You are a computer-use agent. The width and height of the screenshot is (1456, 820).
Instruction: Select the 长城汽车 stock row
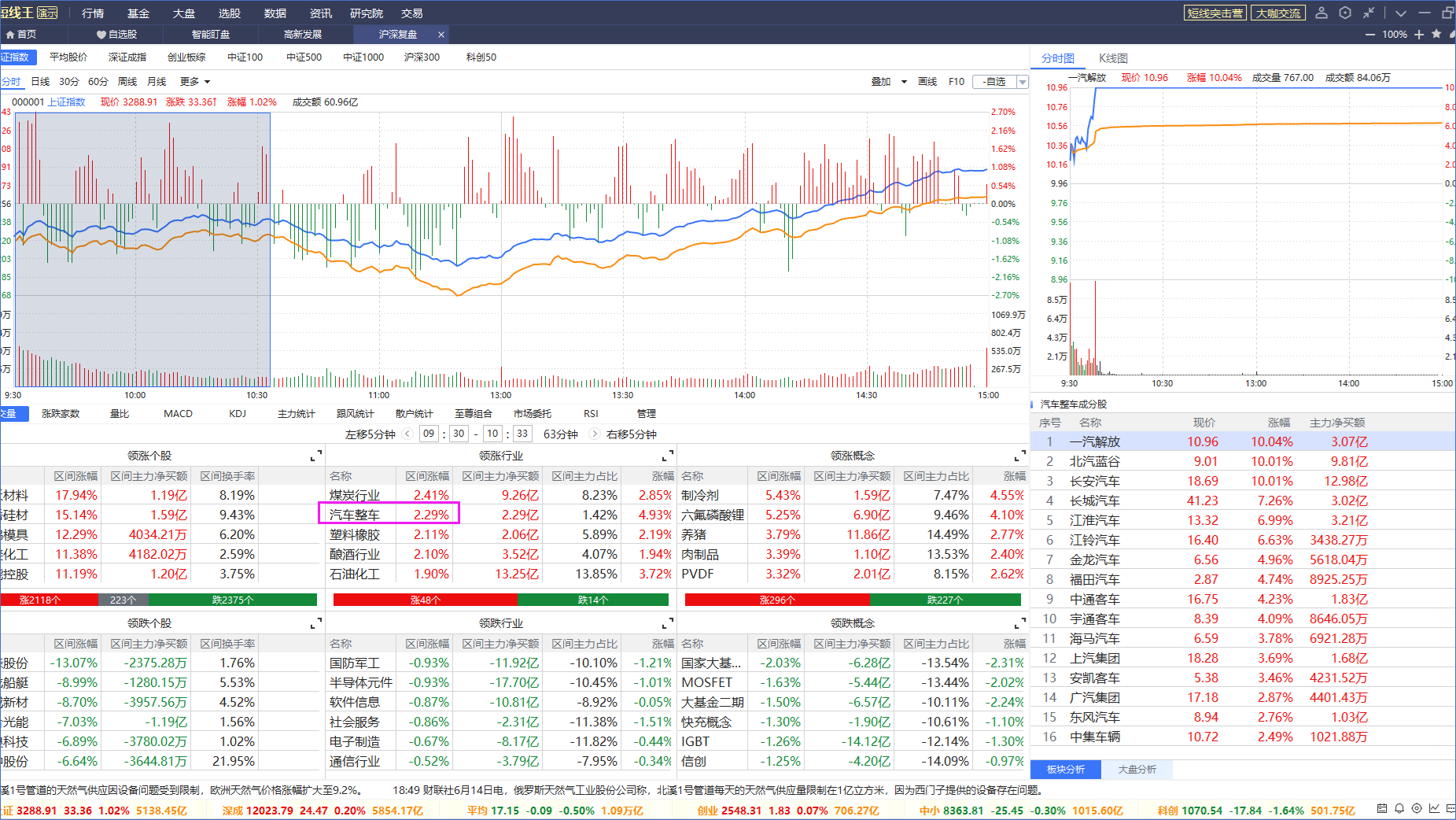tap(1243, 500)
